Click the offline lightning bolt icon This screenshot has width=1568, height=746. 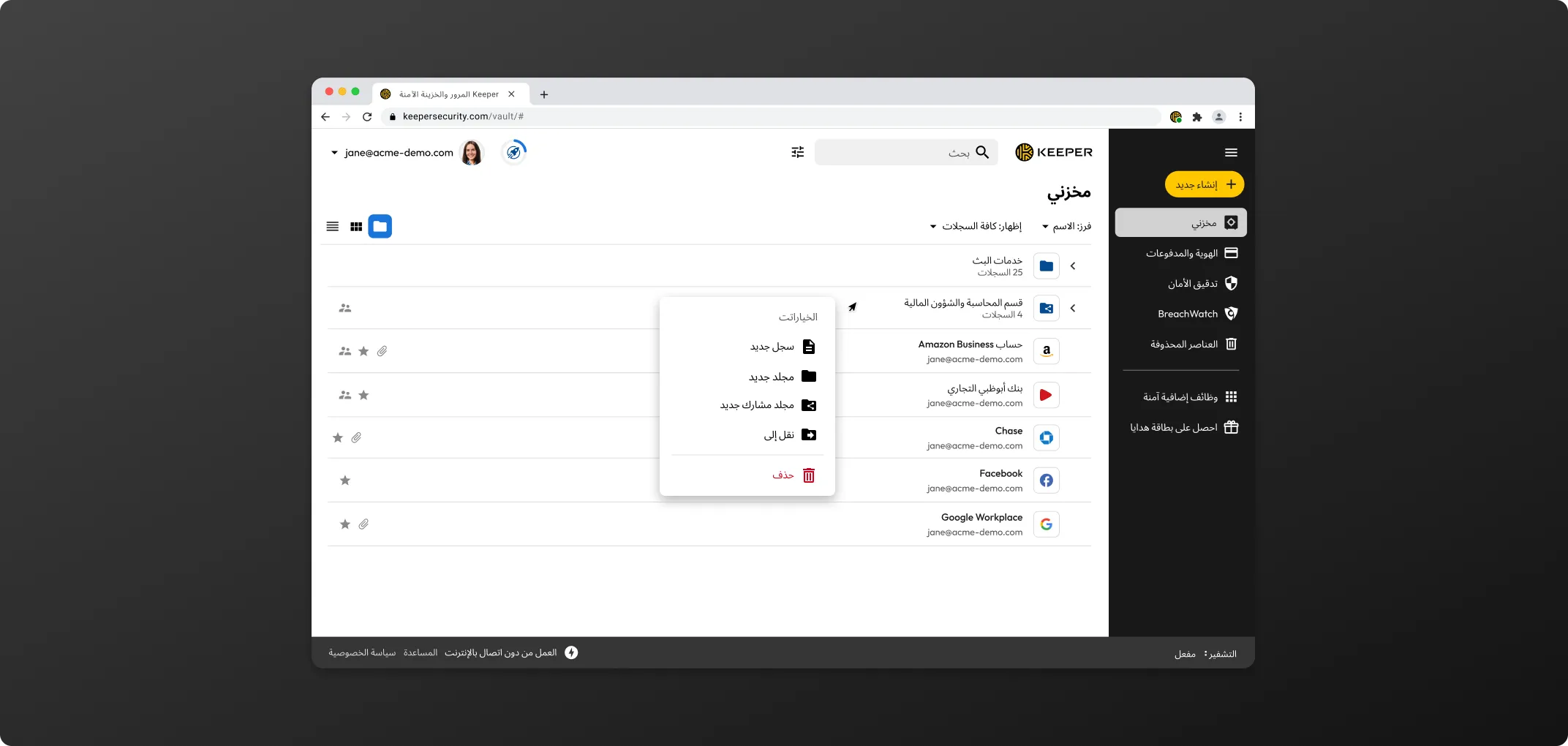(571, 652)
